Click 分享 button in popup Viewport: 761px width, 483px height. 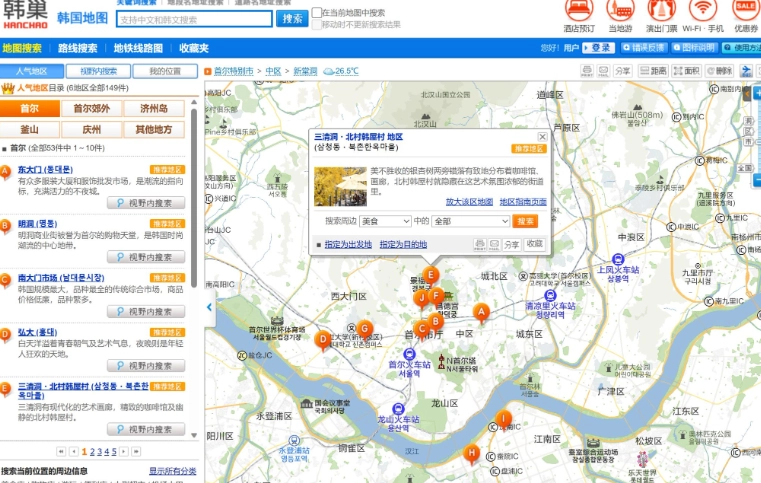click(512, 244)
